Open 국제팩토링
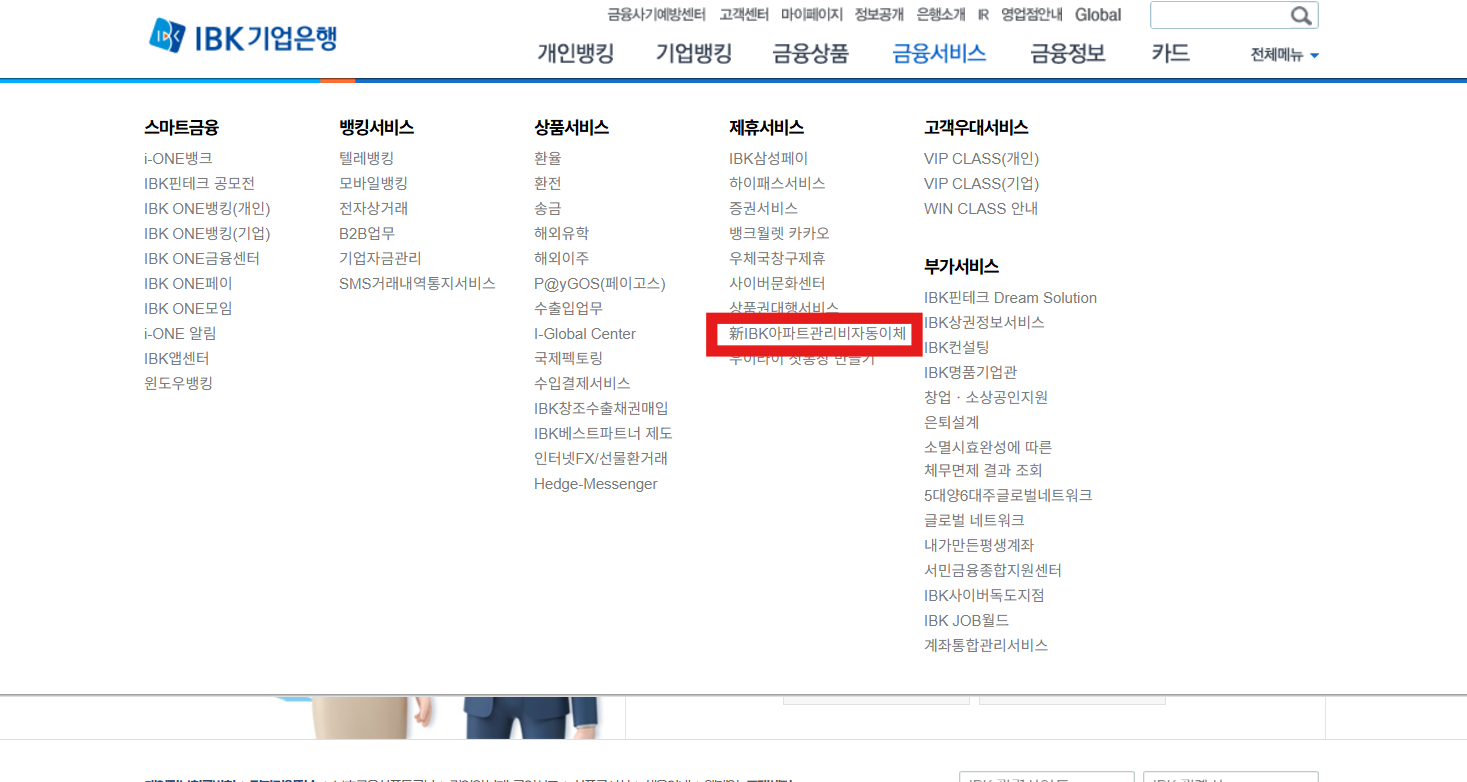 point(568,358)
